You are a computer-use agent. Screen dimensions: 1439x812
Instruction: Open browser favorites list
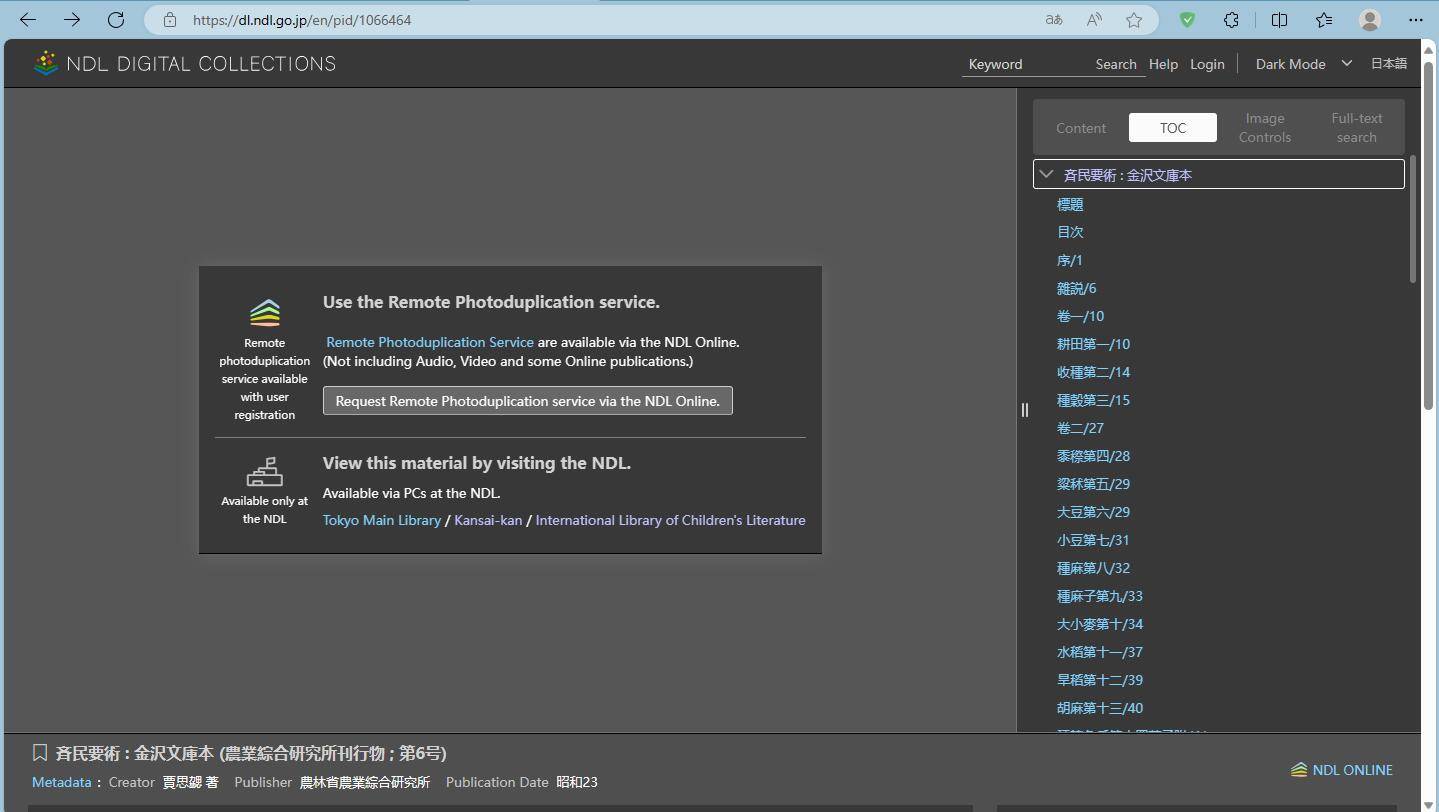coord(1324,20)
